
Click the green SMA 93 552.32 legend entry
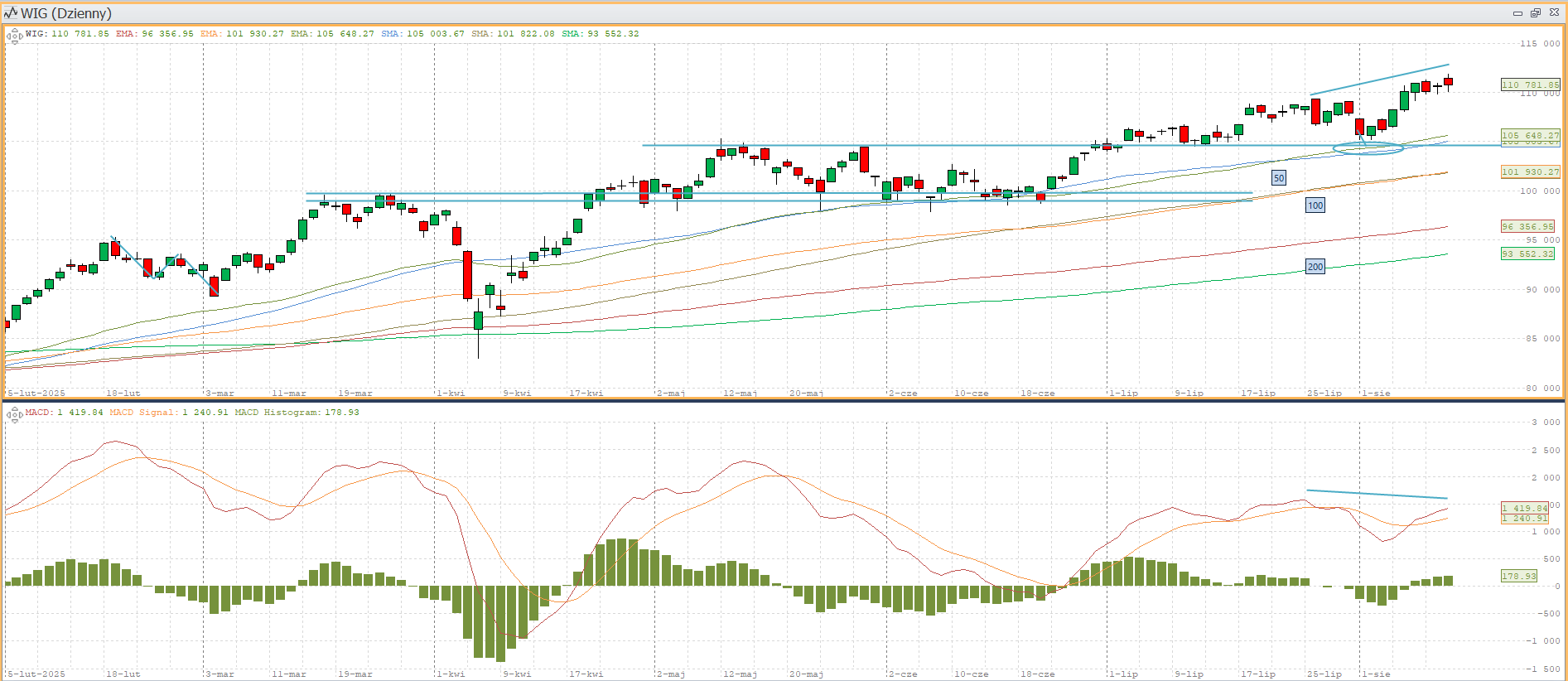600,34
